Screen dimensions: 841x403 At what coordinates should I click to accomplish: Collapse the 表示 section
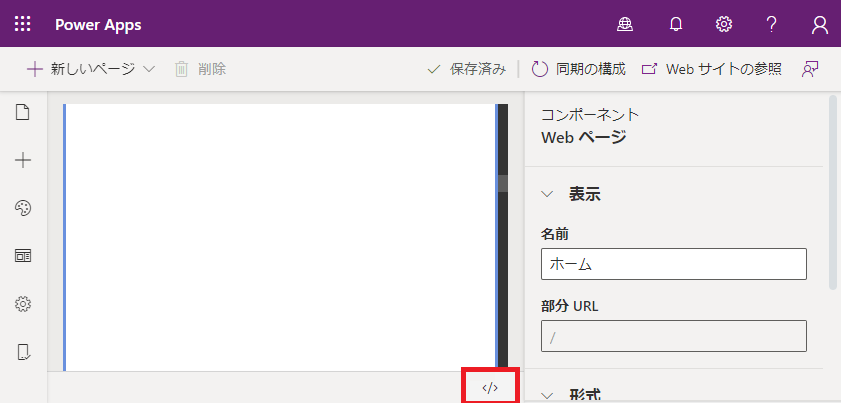pos(548,194)
